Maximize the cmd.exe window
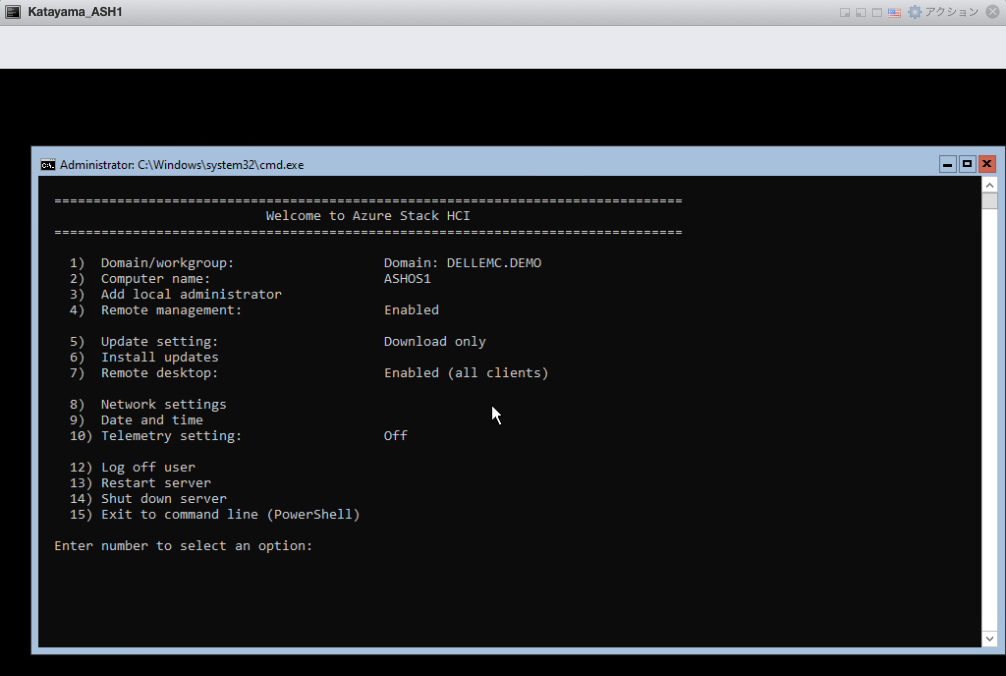The height and width of the screenshot is (676, 1006). [967, 164]
